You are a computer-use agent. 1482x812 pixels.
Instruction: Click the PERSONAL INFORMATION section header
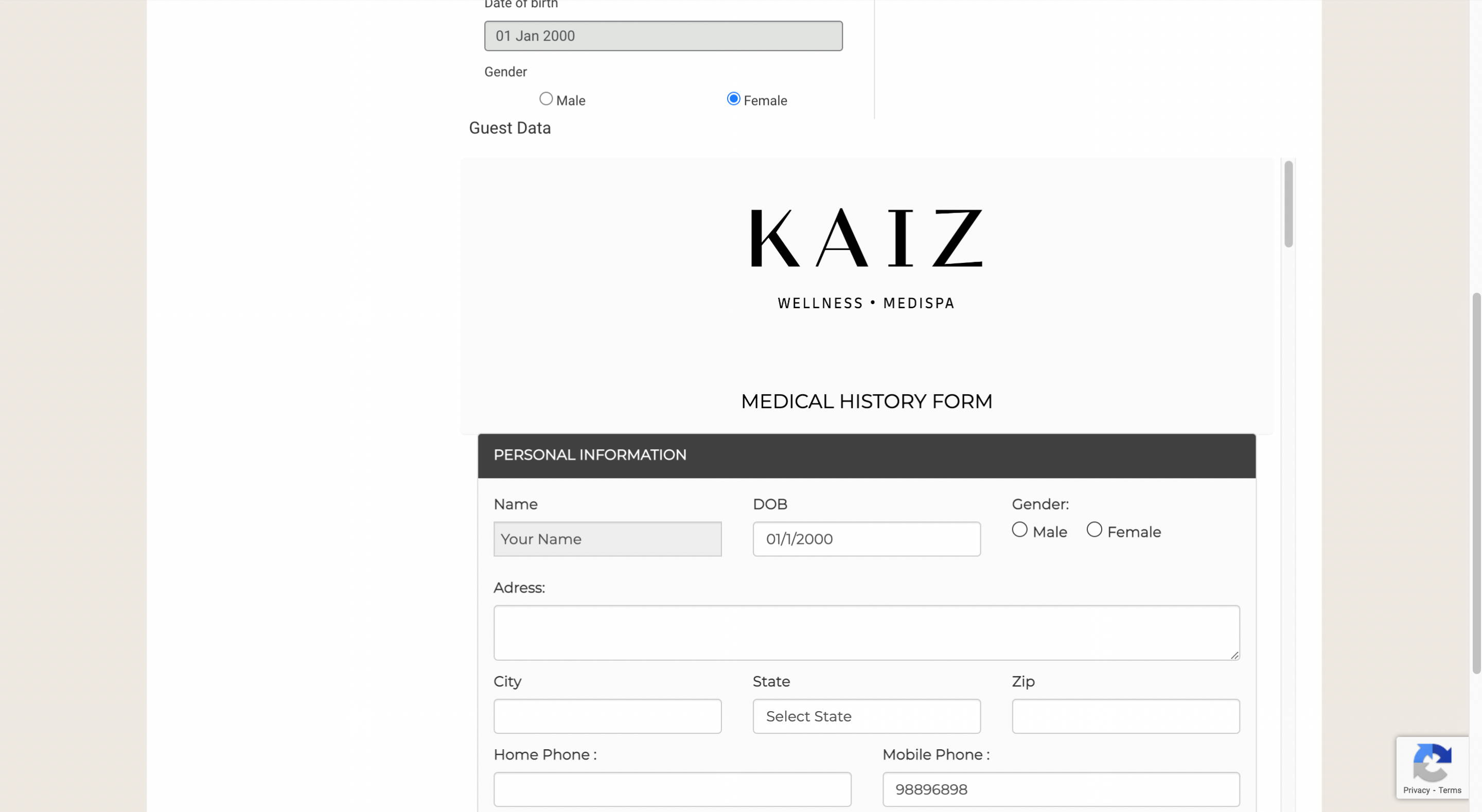(x=867, y=455)
